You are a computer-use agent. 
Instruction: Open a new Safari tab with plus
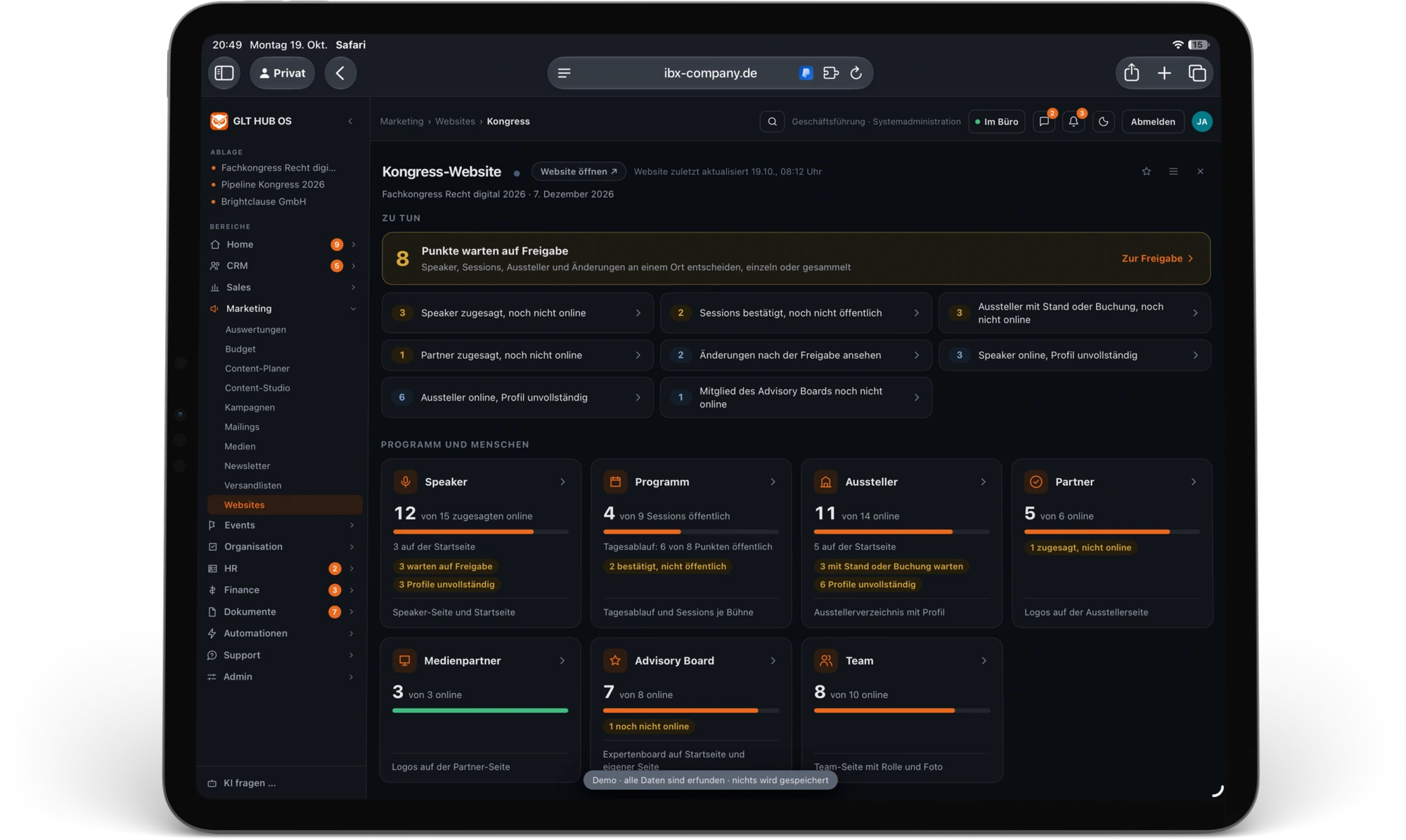click(x=1164, y=73)
